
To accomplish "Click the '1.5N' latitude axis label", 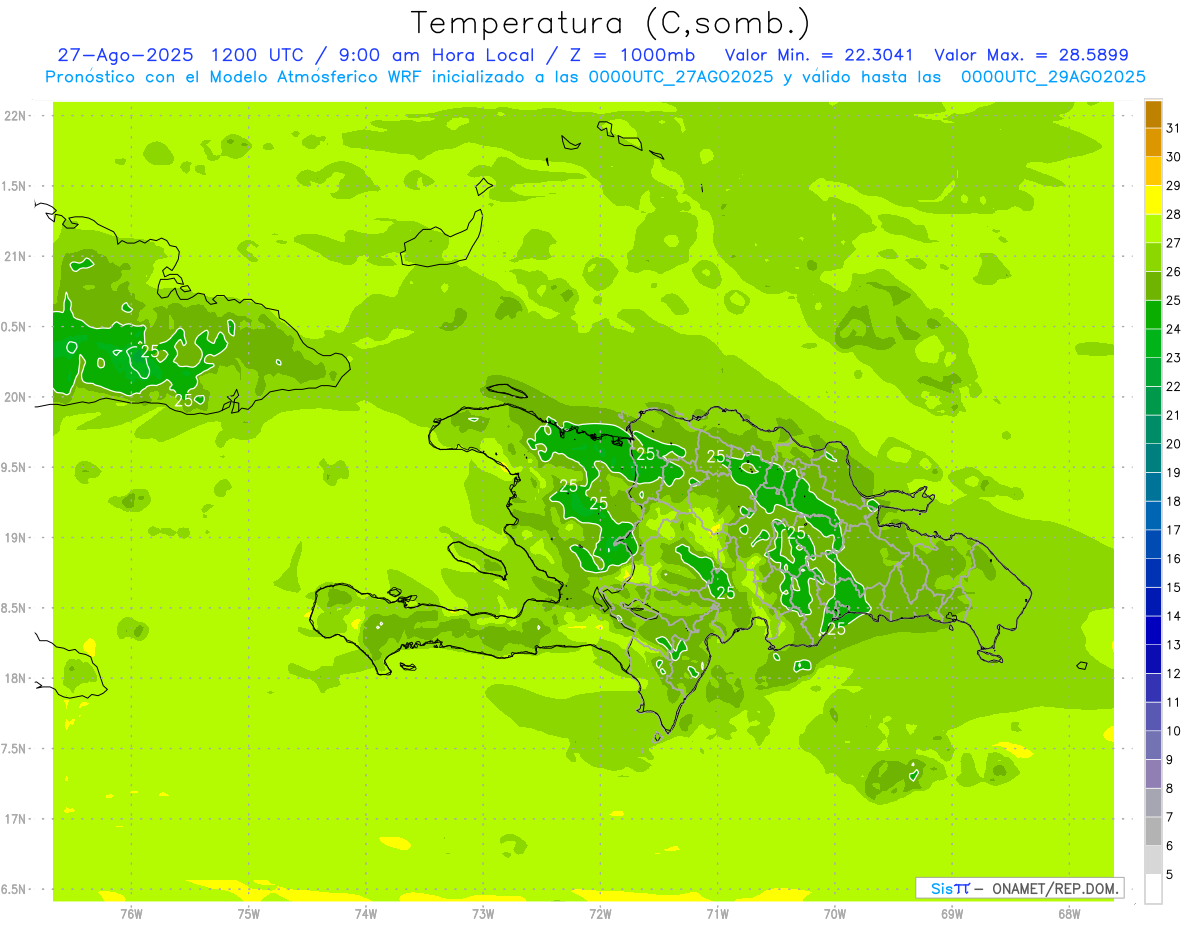I will [x=16, y=186].
